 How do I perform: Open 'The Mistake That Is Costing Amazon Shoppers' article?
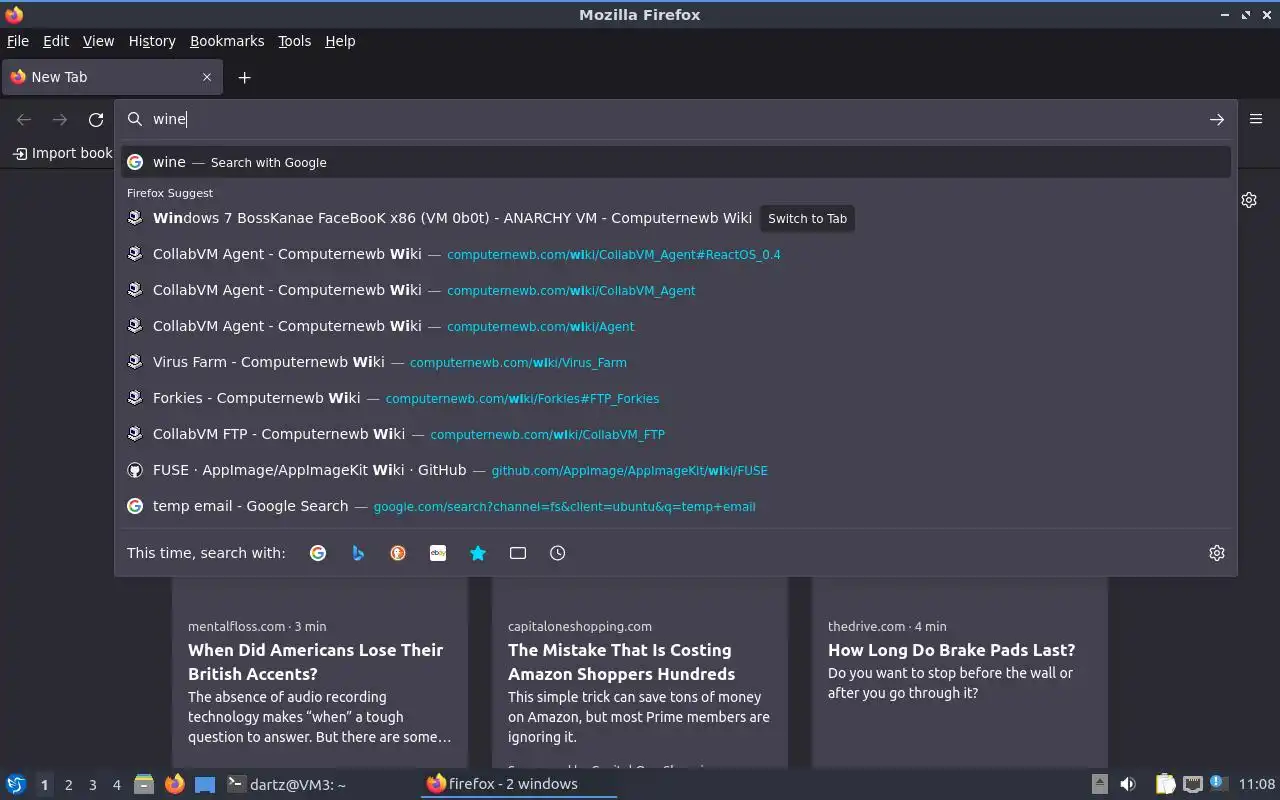[622, 662]
